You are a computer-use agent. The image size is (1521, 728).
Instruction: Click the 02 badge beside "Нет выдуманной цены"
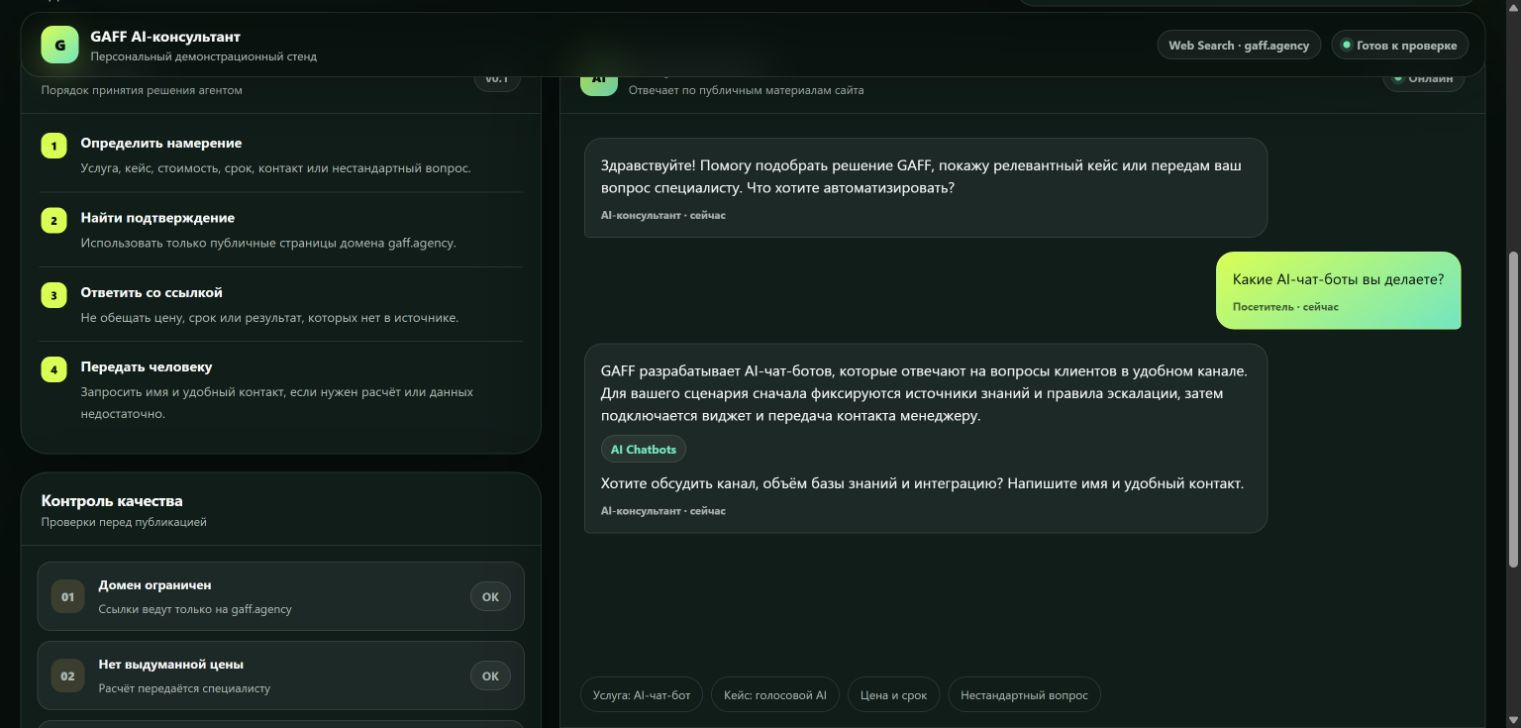click(68, 676)
